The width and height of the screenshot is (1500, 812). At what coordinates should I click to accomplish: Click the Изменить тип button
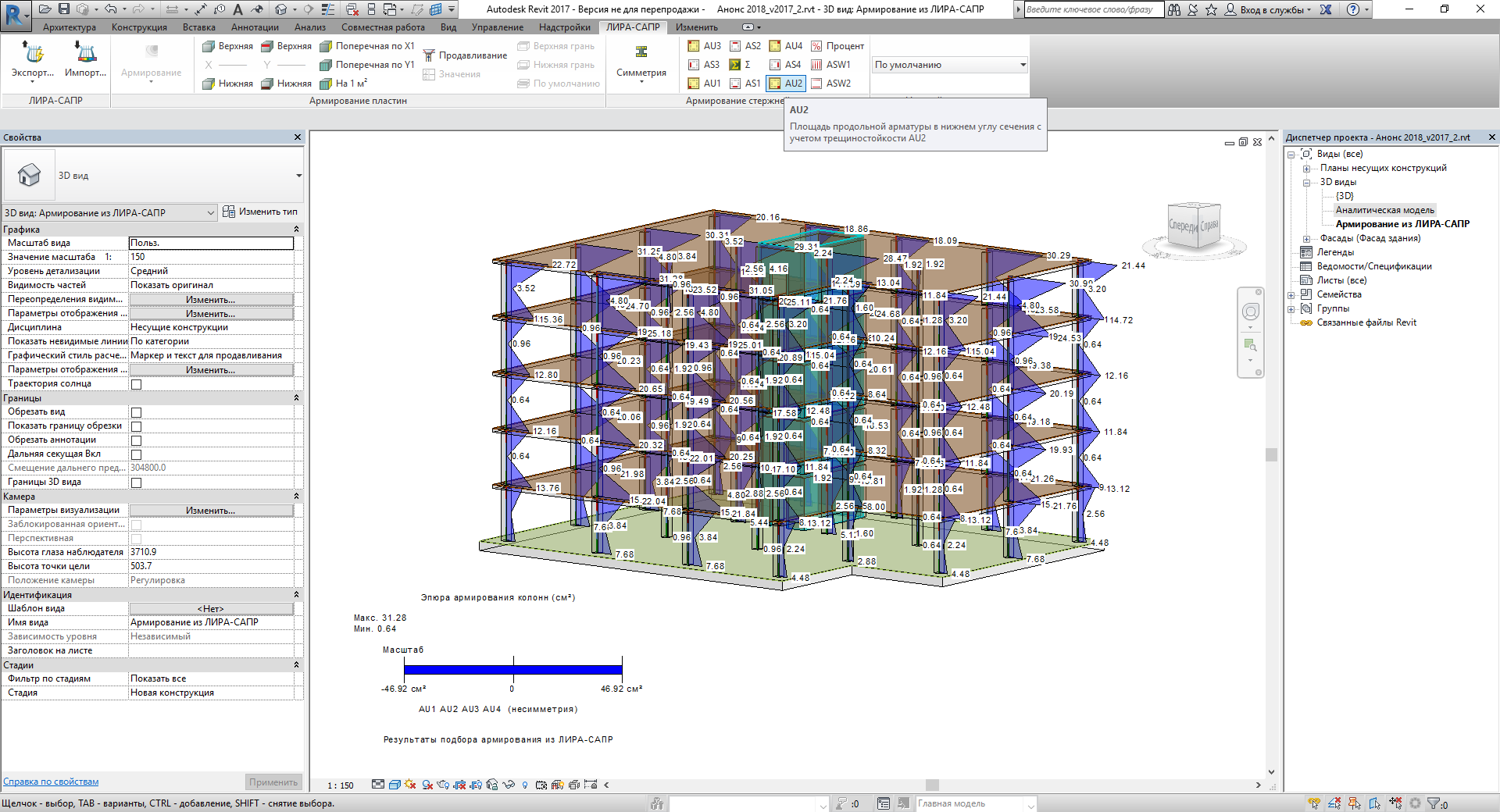[260, 212]
